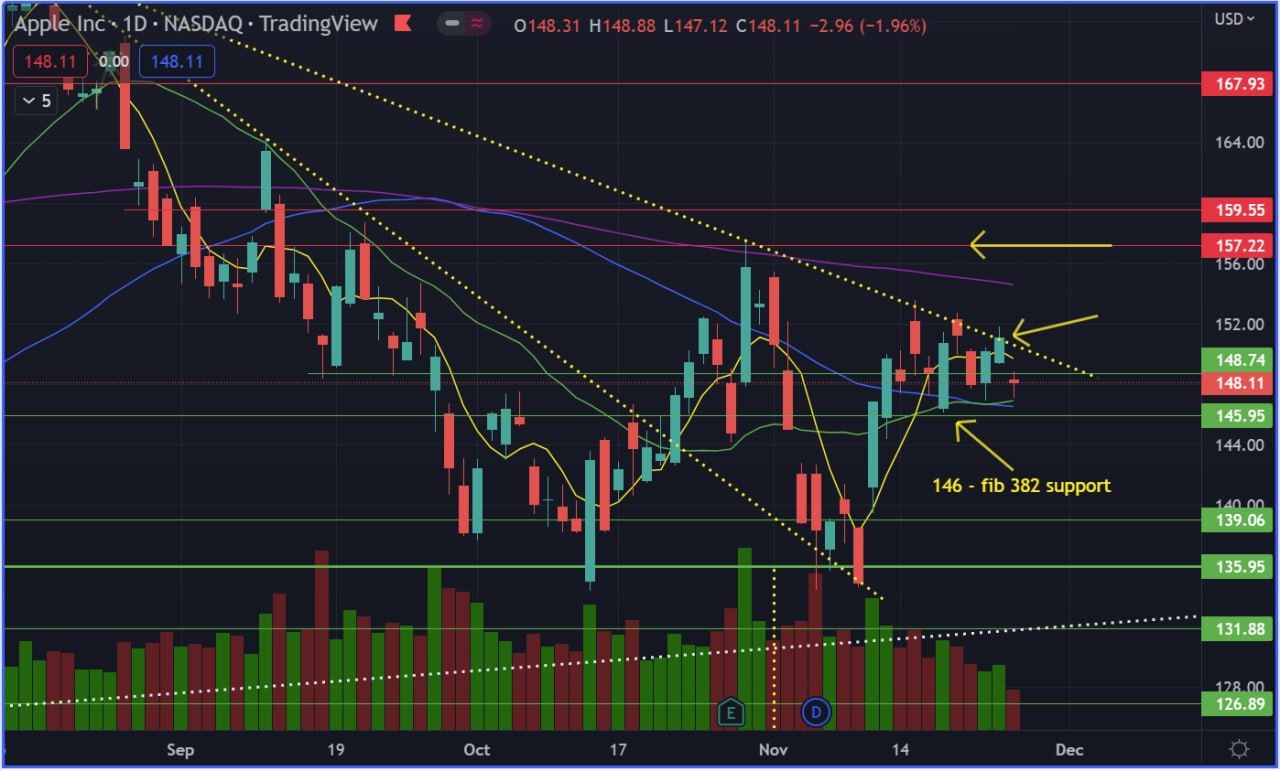The width and height of the screenshot is (1280, 771).
Task: Open the dividend 'D' marker on the chart
Action: pyautogui.click(x=817, y=712)
